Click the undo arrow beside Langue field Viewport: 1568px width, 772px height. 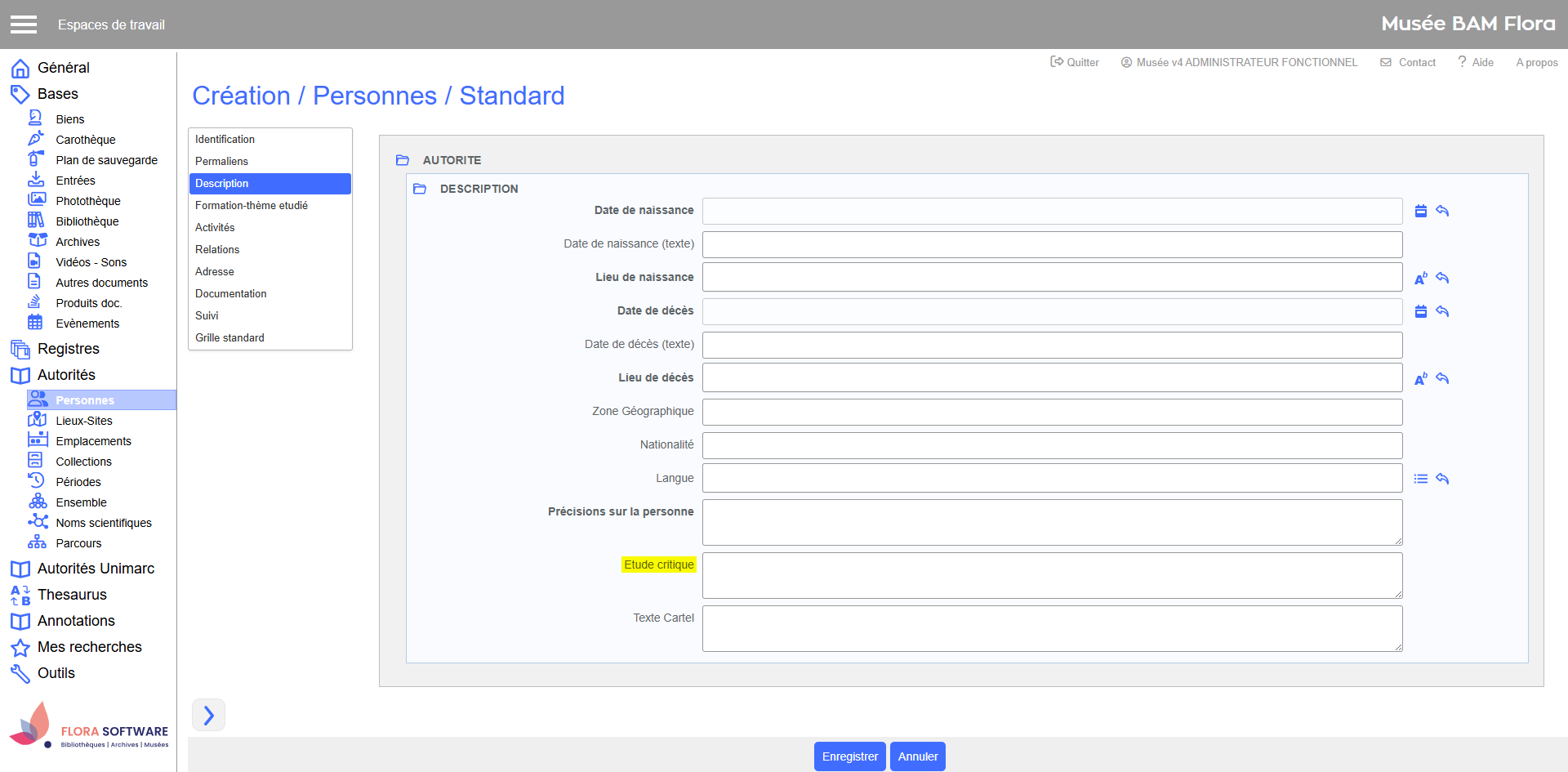(1442, 479)
